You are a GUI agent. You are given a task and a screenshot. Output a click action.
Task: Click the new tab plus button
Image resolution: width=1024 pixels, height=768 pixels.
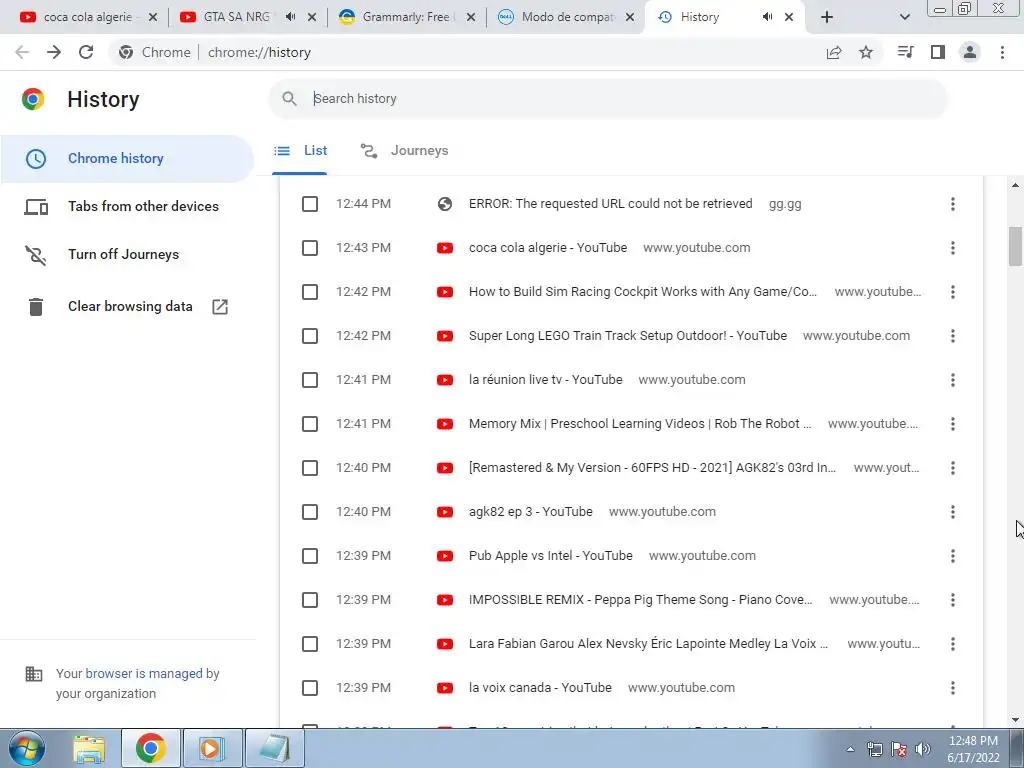[x=827, y=17]
